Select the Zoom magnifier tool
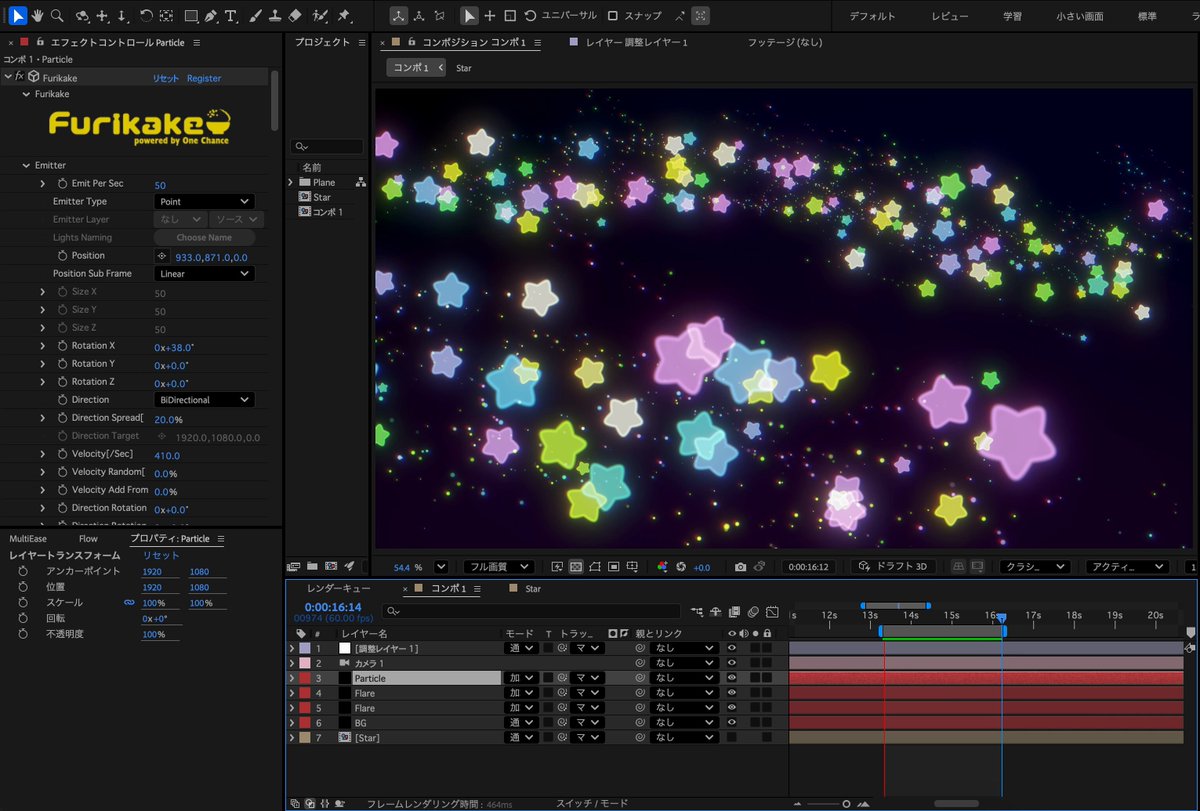 (57, 16)
